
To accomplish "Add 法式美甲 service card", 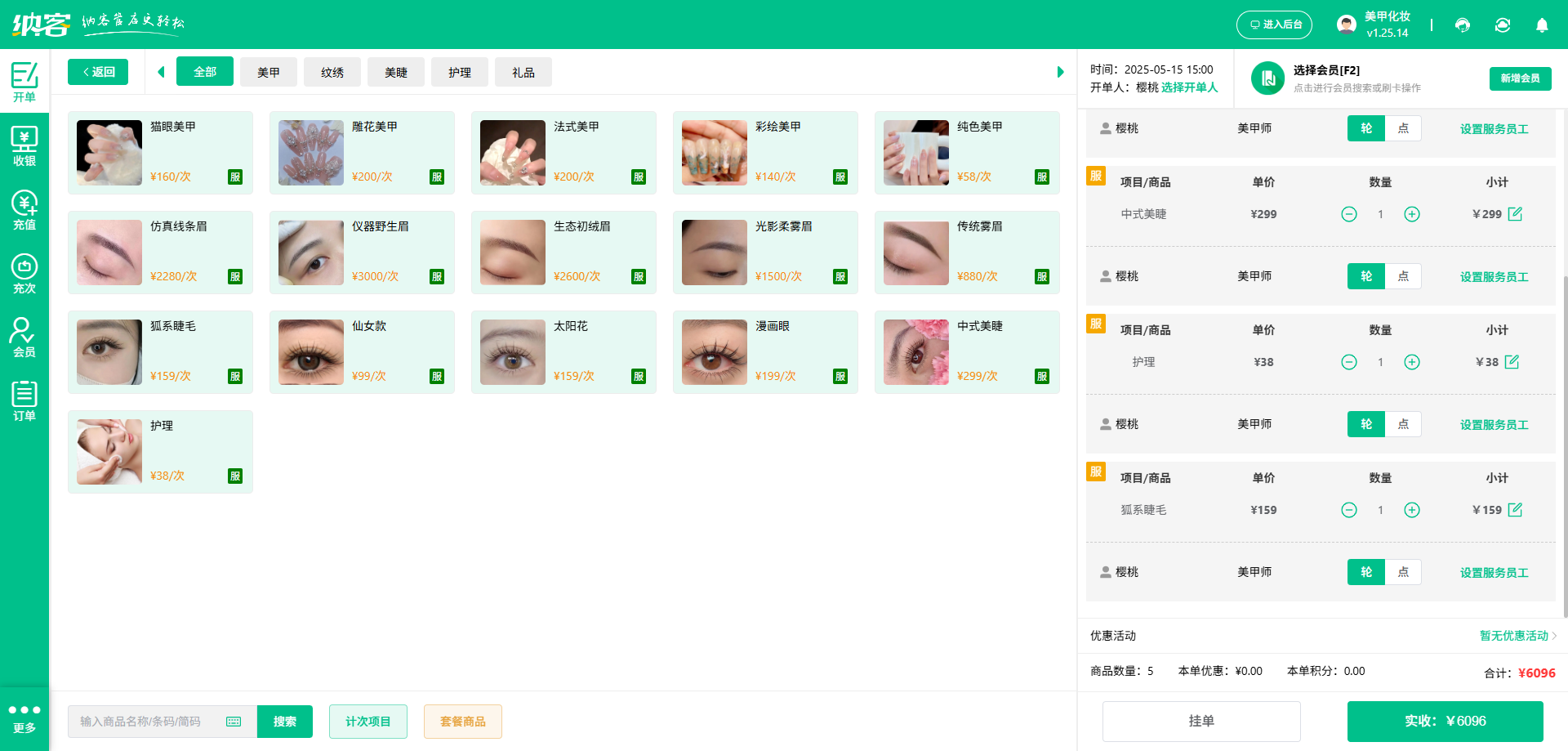I will coord(563,153).
